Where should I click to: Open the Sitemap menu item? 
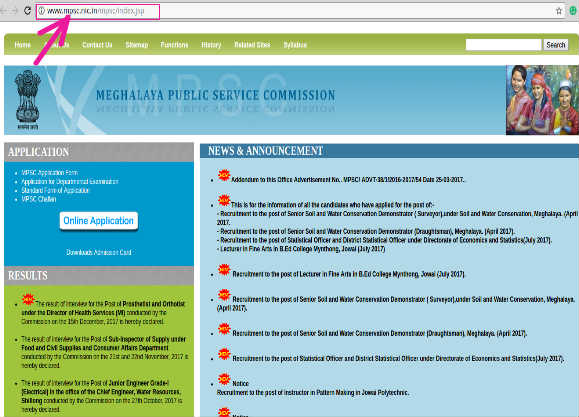[x=137, y=45]
